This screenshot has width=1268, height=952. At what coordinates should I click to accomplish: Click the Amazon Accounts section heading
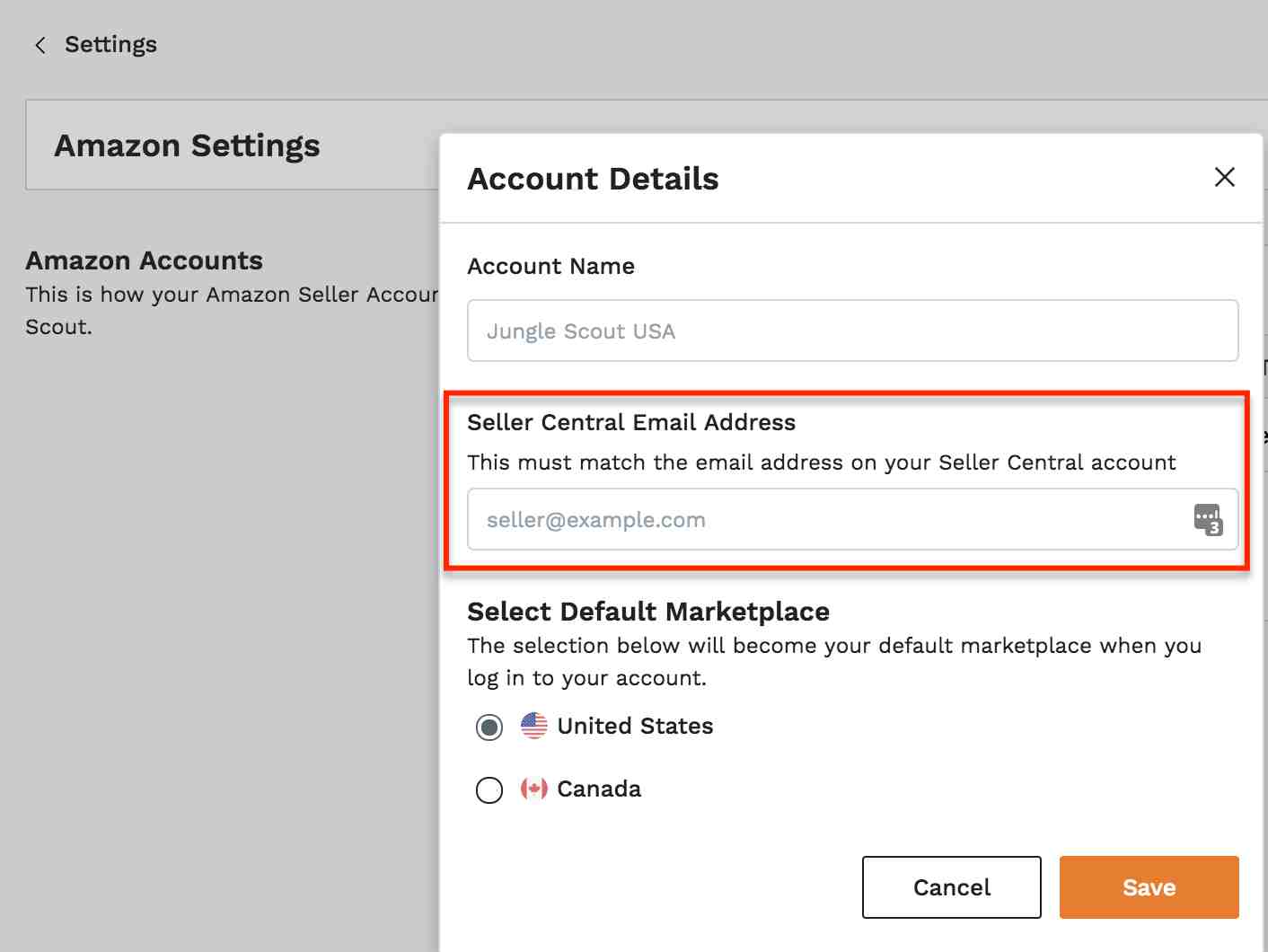(x=144, y=260)
